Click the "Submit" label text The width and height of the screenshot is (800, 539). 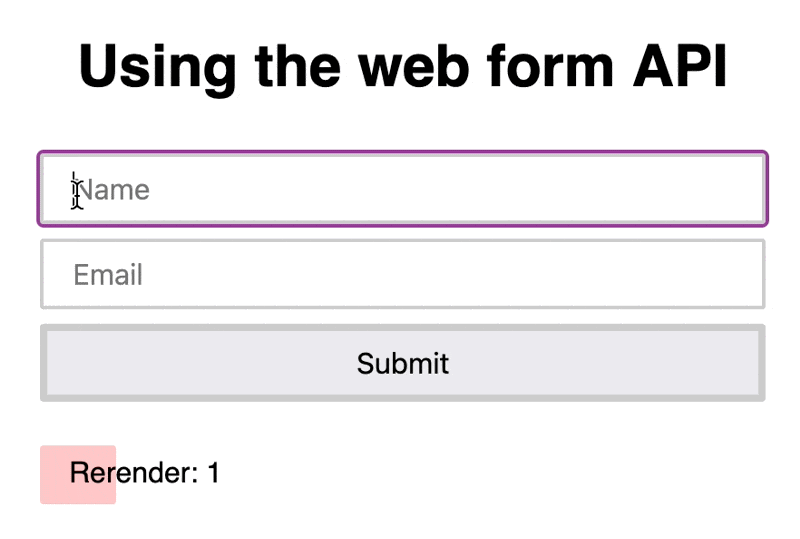click(402, 363)
